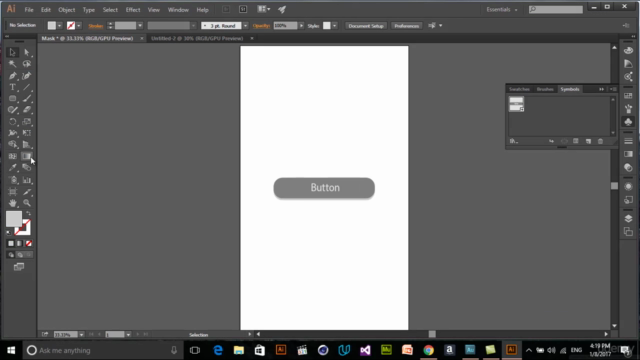
Task: Select the Direct Selection tool
Action: point(27,52)
